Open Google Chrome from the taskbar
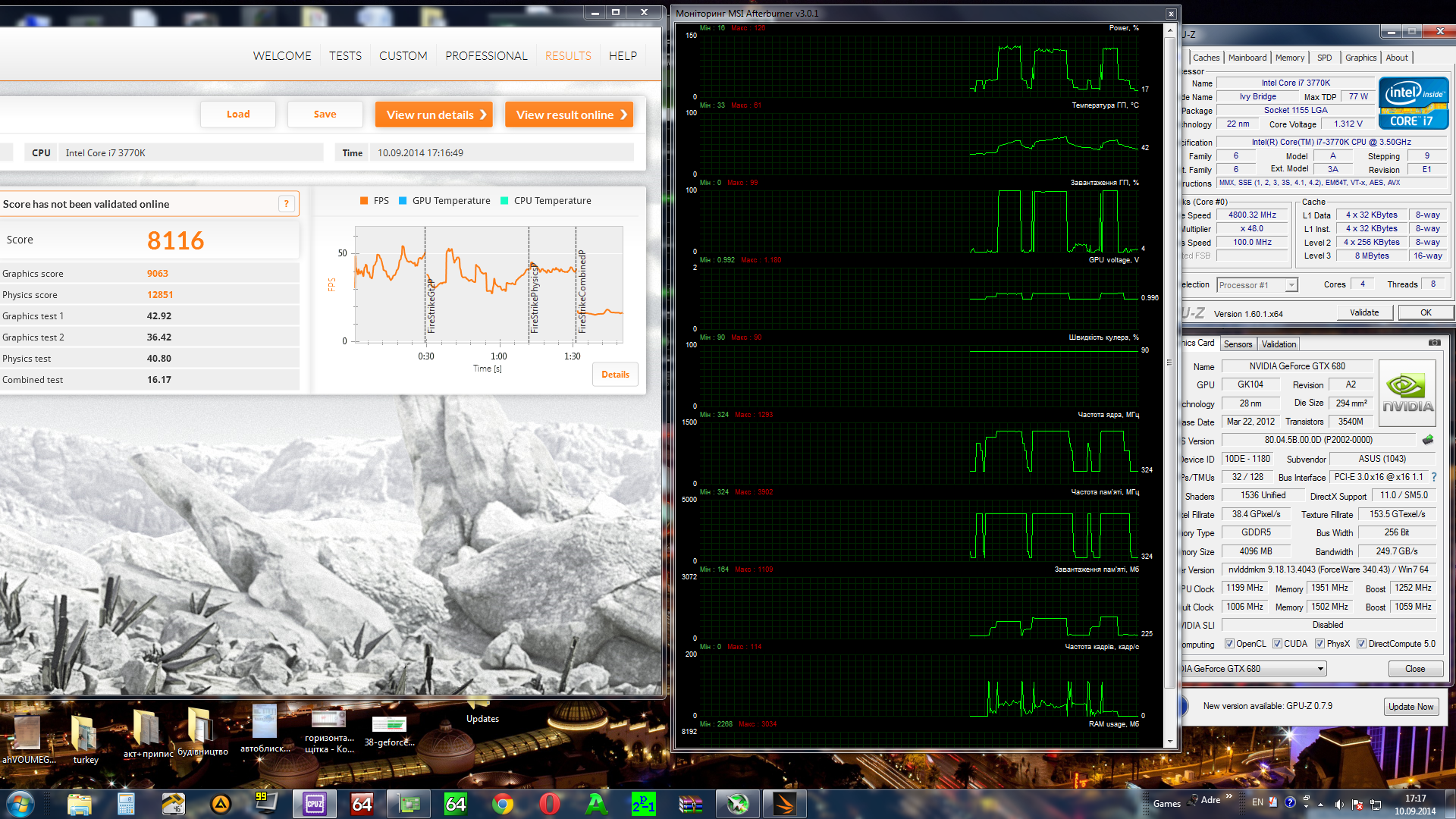The height and width of the screenshot is (819, 1456). click(502, 804)
